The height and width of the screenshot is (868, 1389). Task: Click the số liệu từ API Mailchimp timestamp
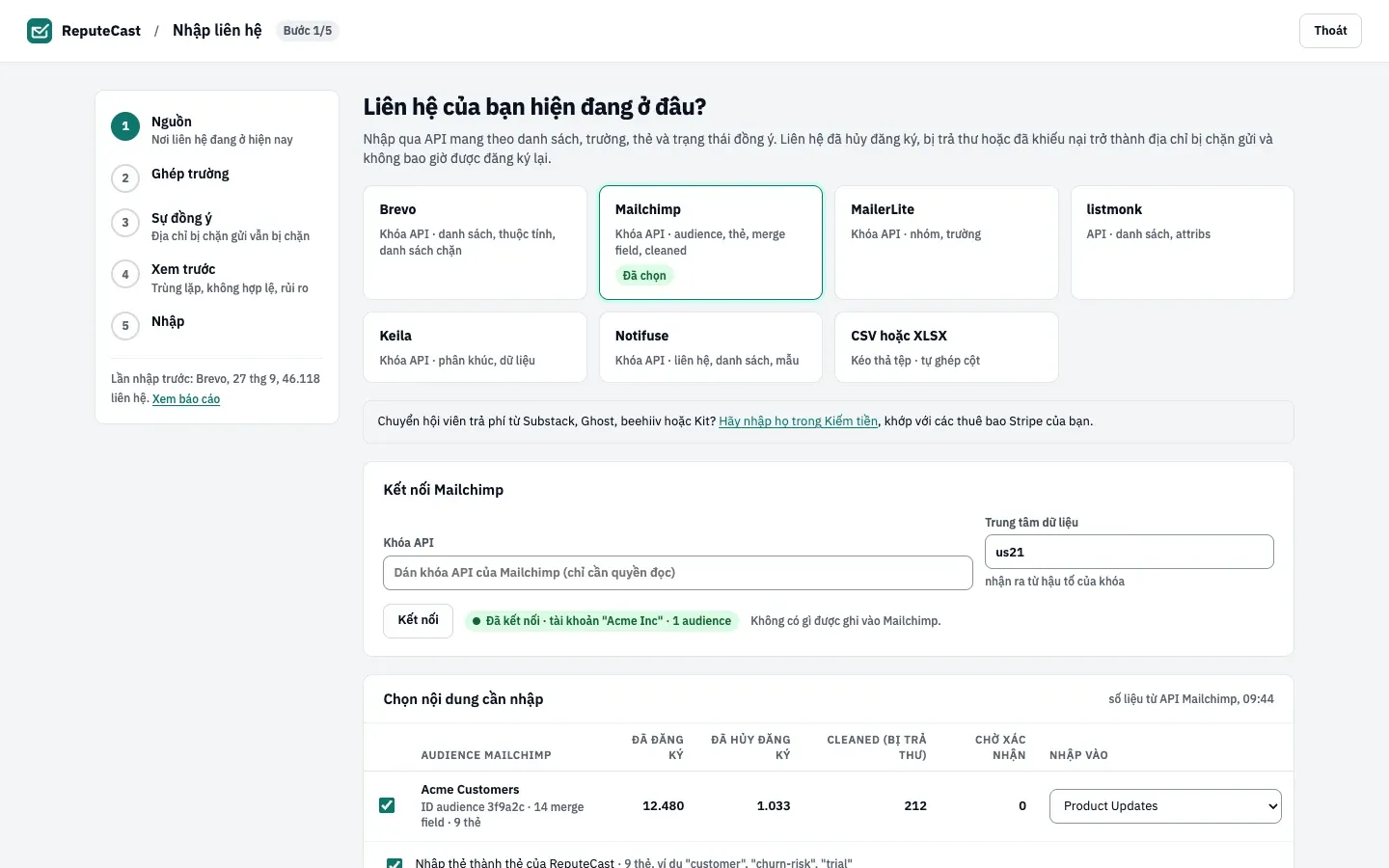point(1191,699)
